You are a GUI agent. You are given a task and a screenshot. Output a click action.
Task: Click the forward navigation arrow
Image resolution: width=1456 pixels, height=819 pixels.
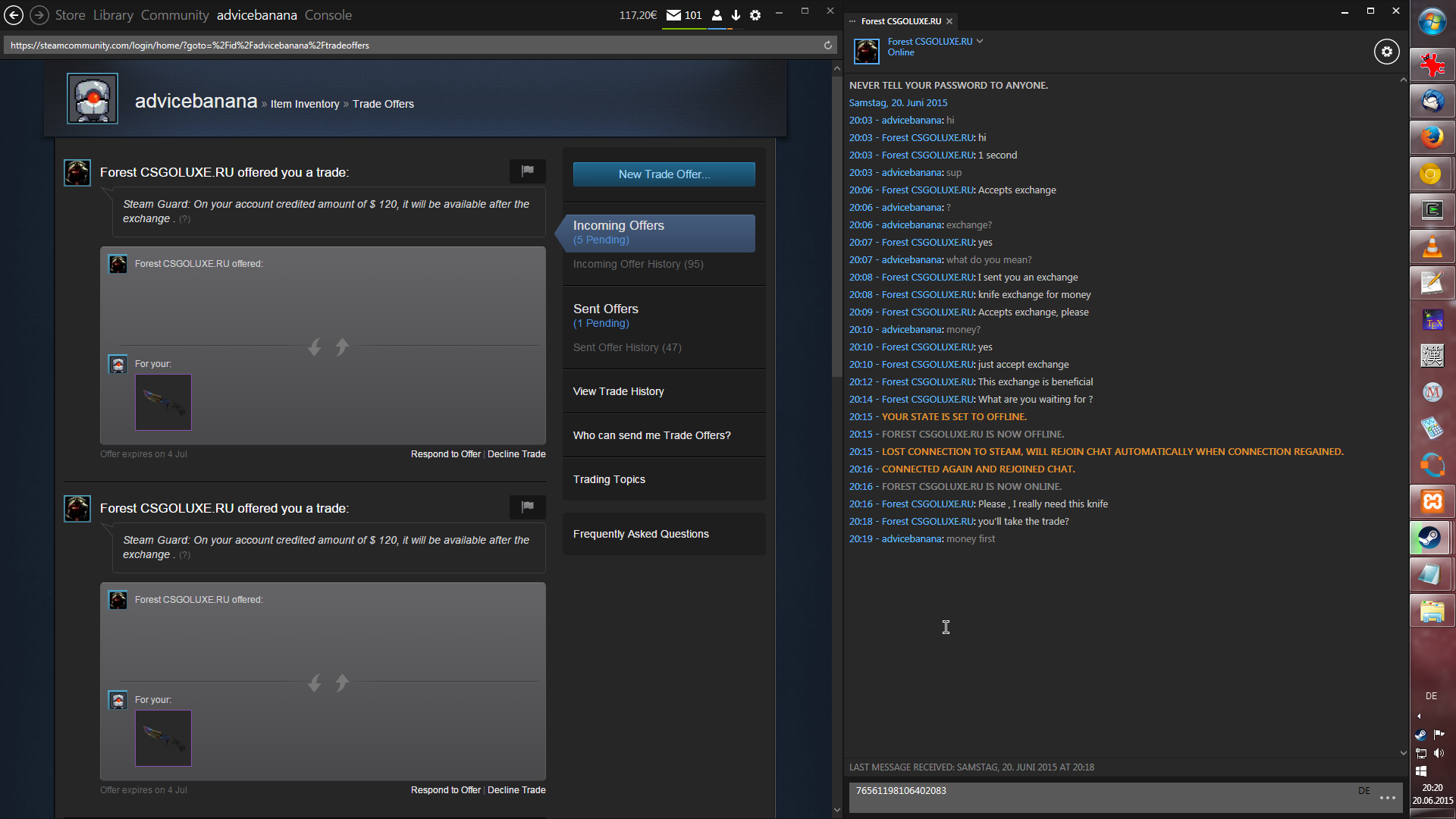click(x=39, y=14)
